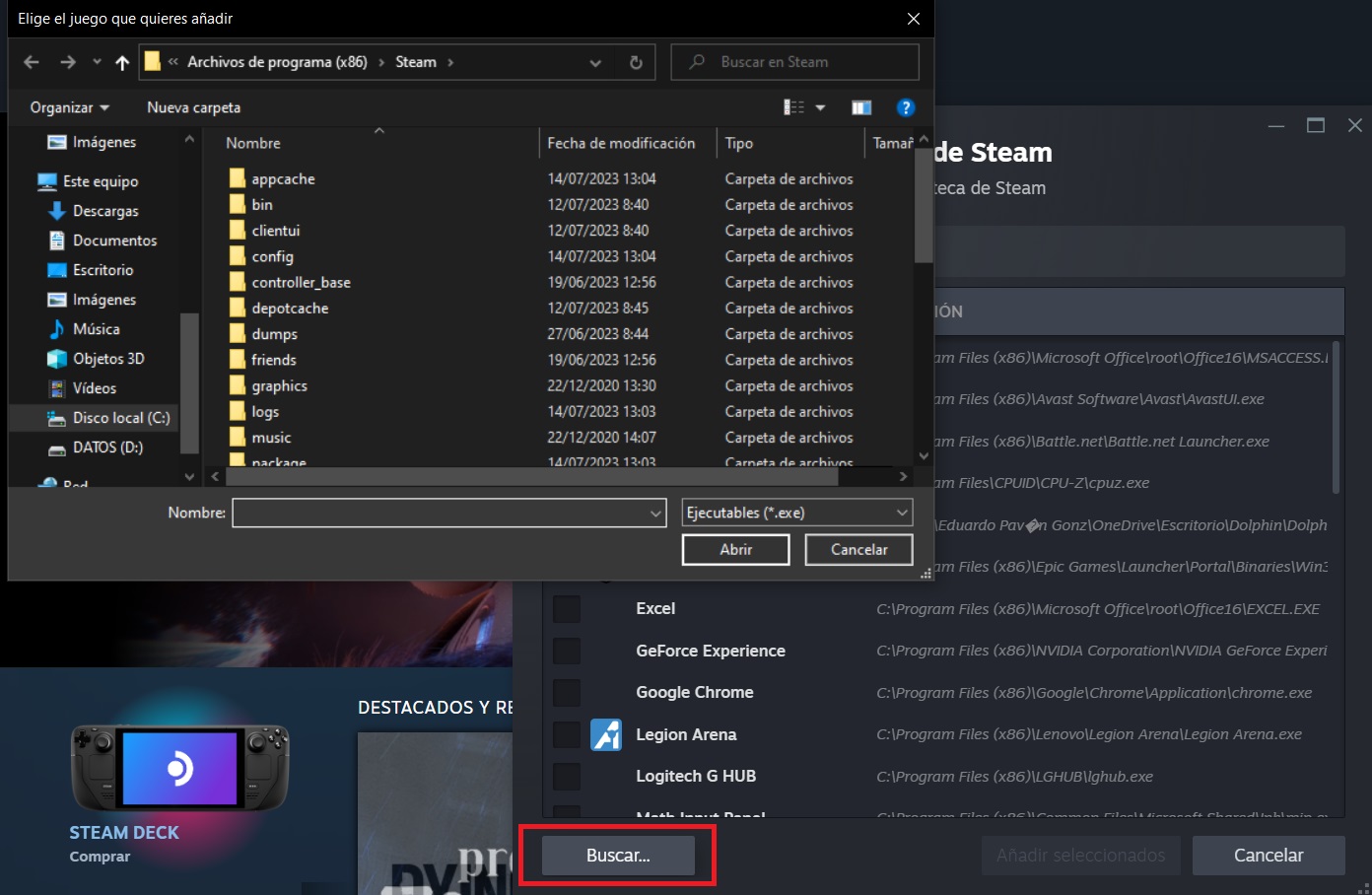Click the Abrir button

coord(735,550)
